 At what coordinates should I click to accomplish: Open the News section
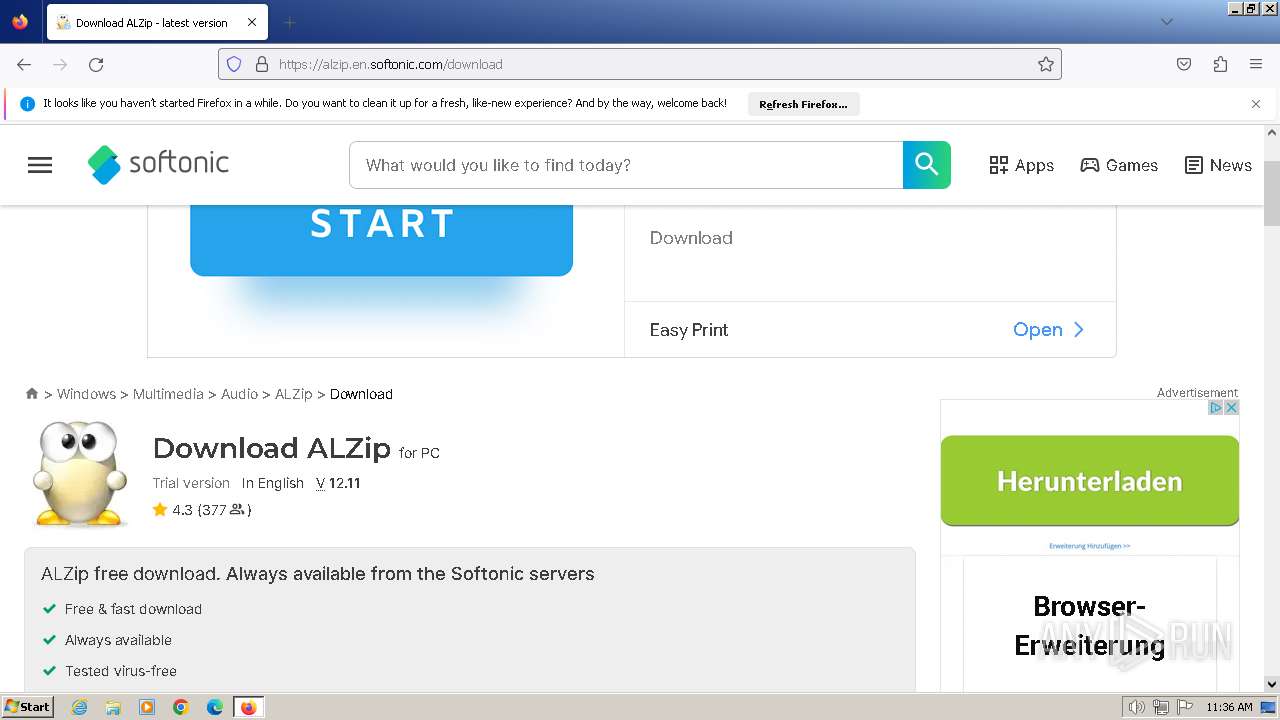coord(1218,165)
